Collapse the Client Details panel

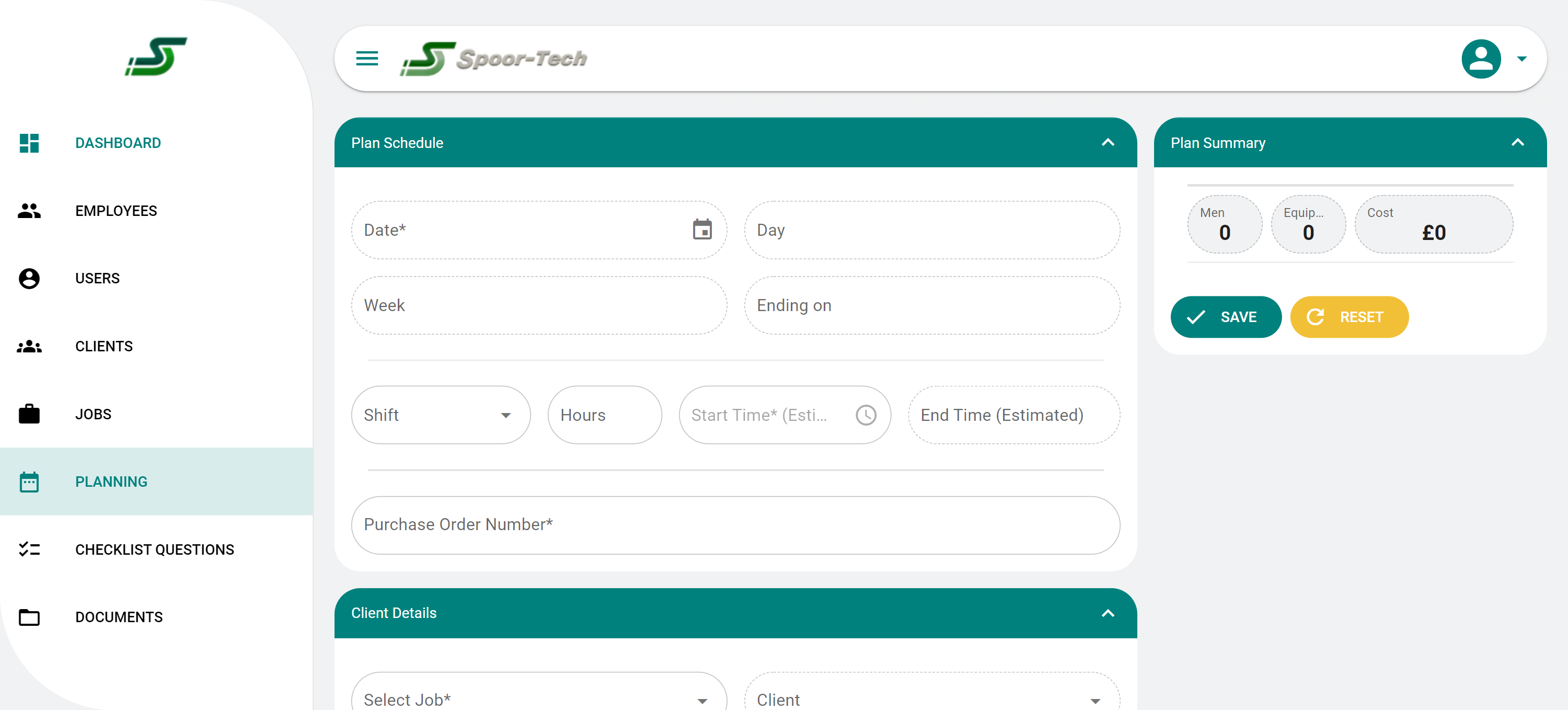(1107, 613)
